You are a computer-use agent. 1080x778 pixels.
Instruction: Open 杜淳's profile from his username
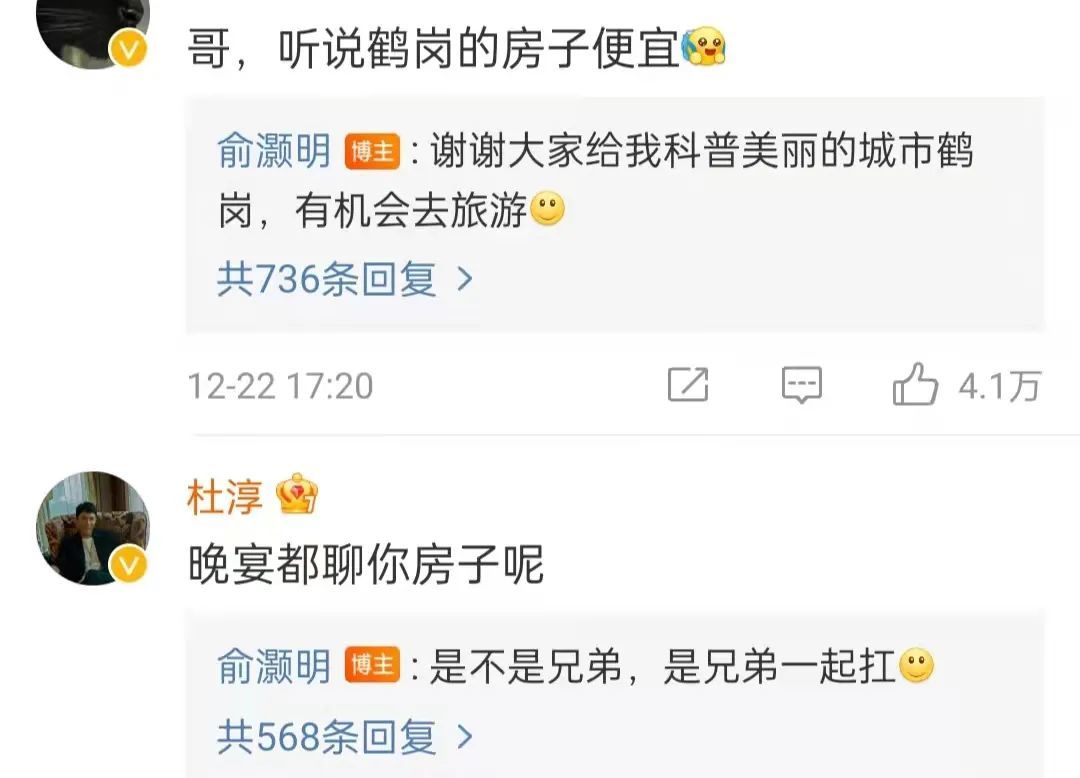click(225, 496)
